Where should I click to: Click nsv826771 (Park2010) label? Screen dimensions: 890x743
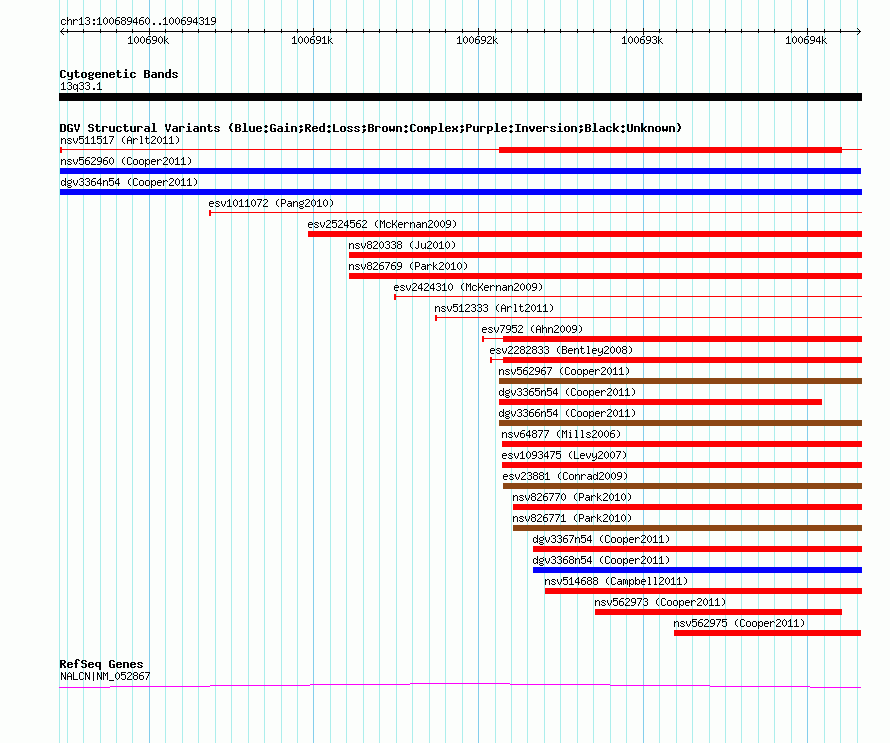coord(572,518)
